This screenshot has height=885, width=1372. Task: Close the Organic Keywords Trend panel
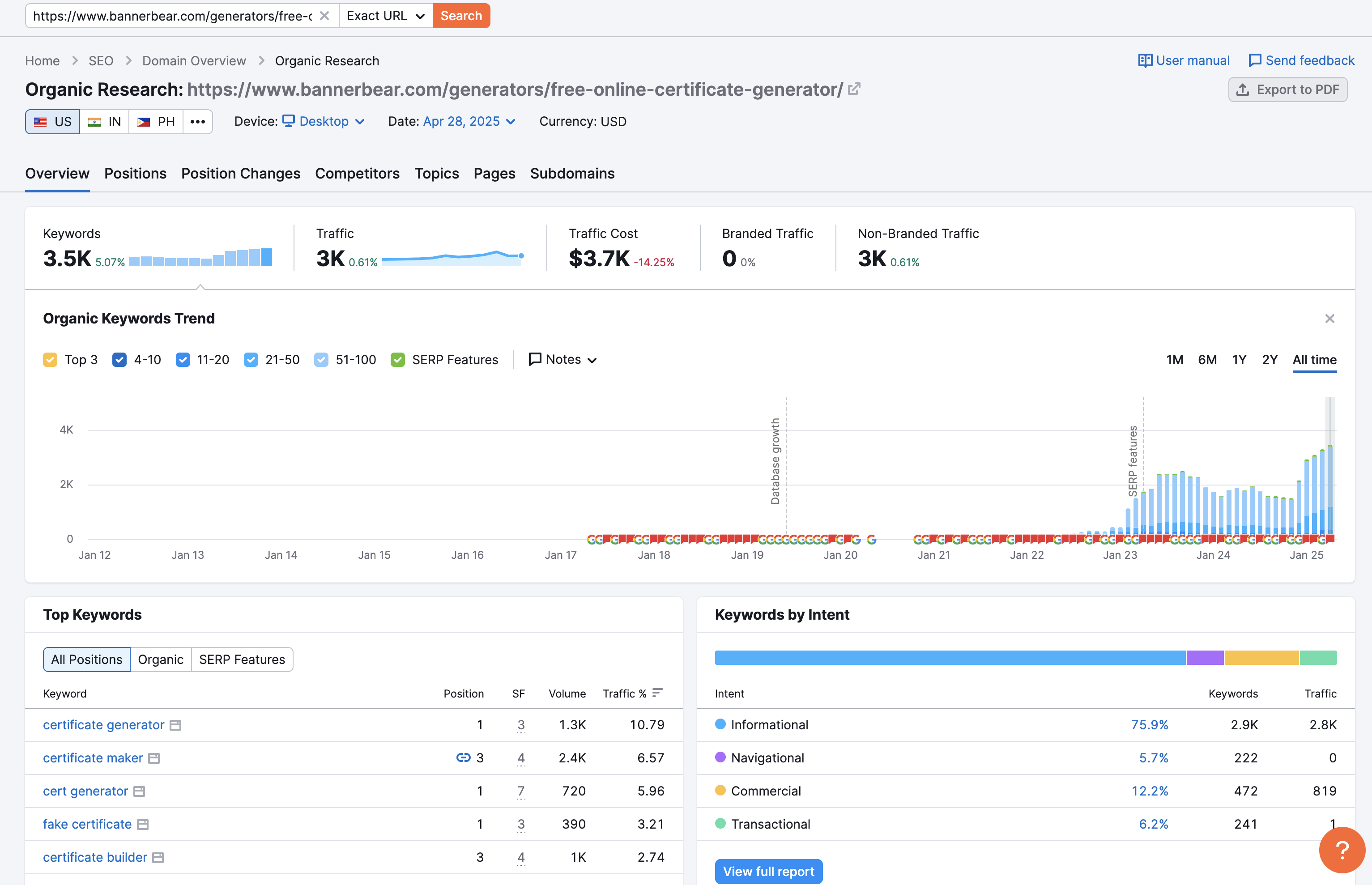click(x=1329, y=319)
